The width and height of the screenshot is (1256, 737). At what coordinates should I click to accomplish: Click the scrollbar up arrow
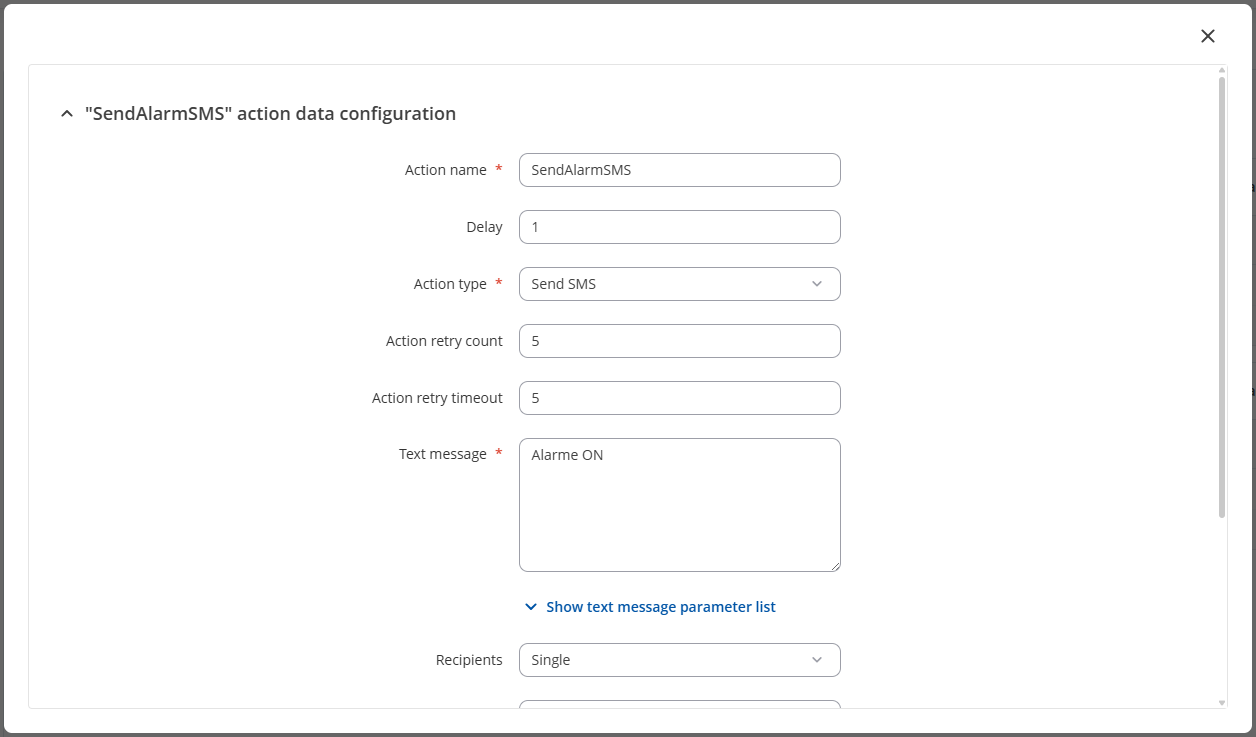1222,71
